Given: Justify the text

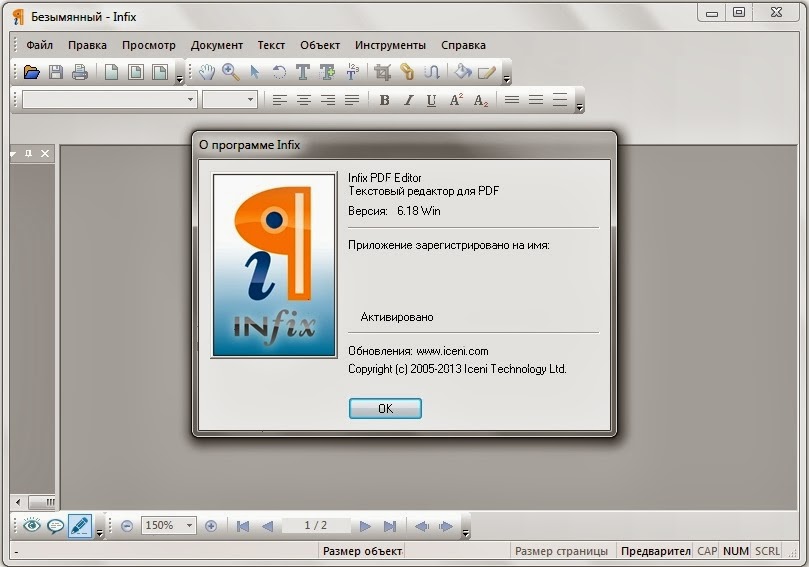Looking at the screenshot, I should pyautogui.click(x=352, y=100).
